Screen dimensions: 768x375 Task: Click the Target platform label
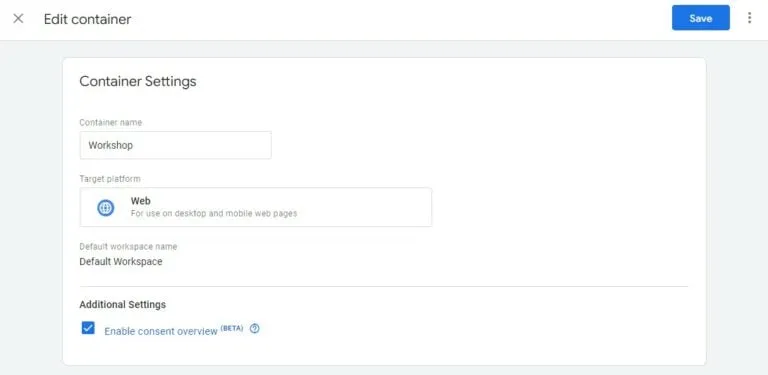click(110, 179)
